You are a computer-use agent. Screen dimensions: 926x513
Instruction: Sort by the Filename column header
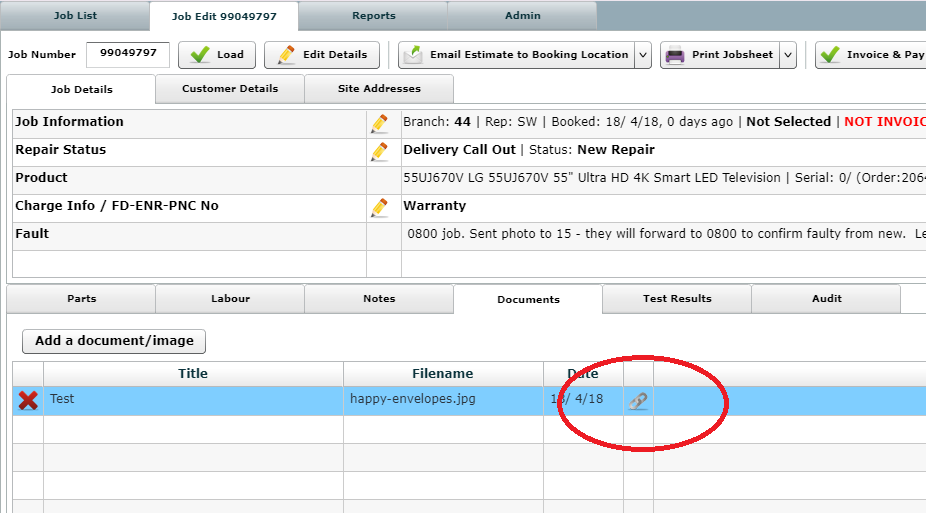(x=443, y=374)
